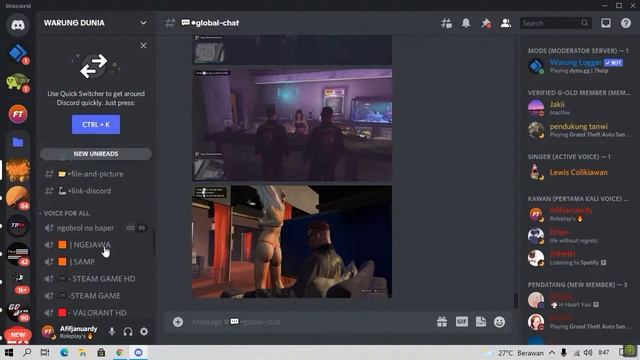This screenshot has height=360, width=640.
Task: Open taskbar search
Action: coord(27,353)
